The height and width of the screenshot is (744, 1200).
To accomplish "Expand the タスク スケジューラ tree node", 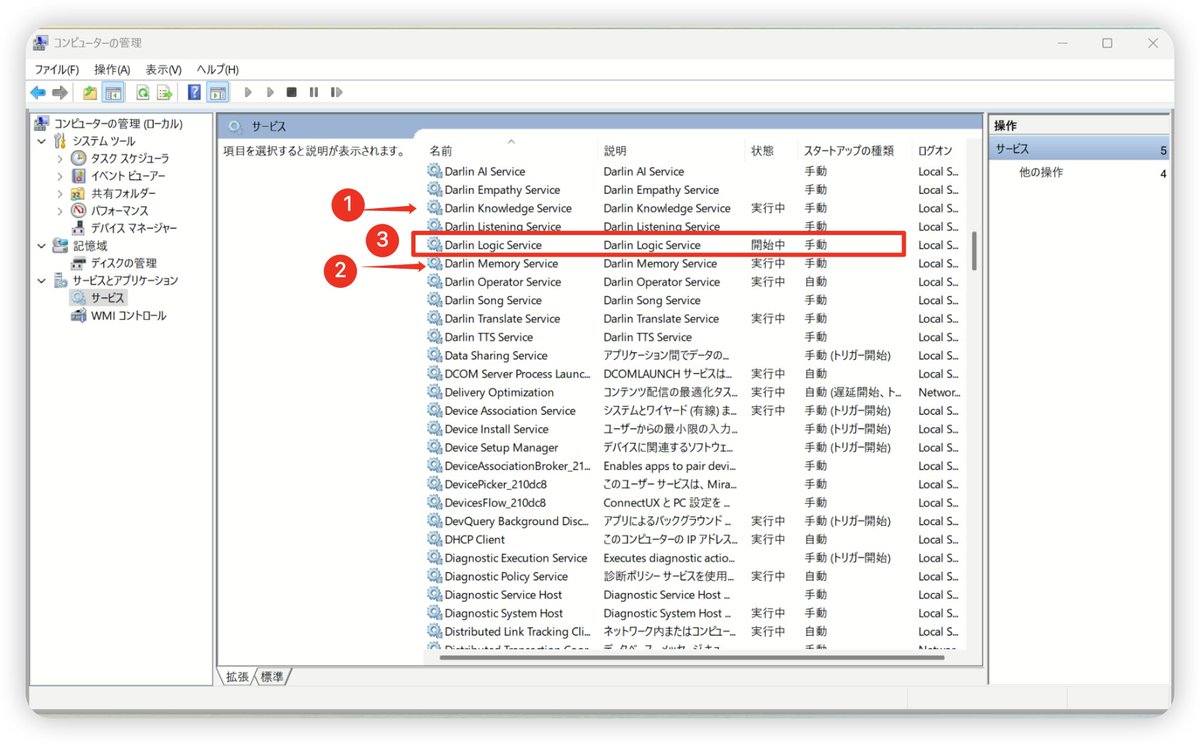I will coord(60,158).
